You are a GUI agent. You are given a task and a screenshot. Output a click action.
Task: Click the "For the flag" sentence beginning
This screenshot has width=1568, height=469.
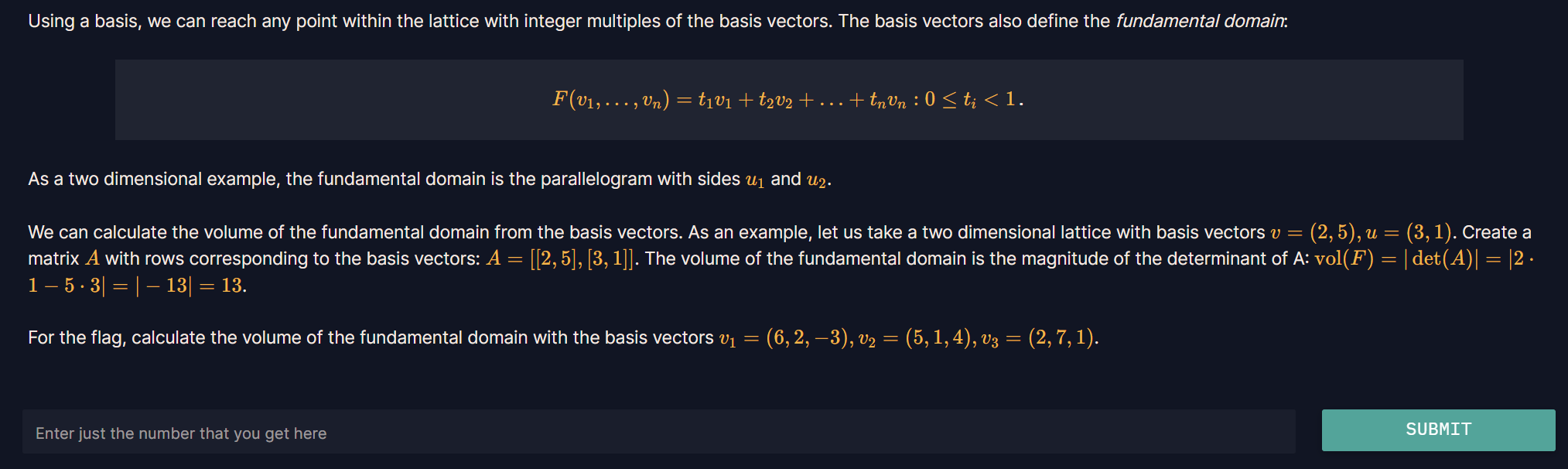point(76,338)
